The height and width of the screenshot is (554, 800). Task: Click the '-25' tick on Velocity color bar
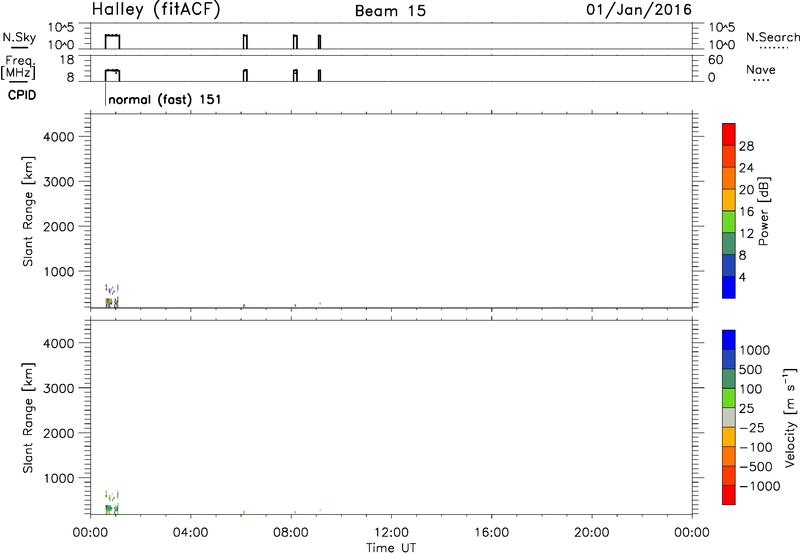(752, 427)
